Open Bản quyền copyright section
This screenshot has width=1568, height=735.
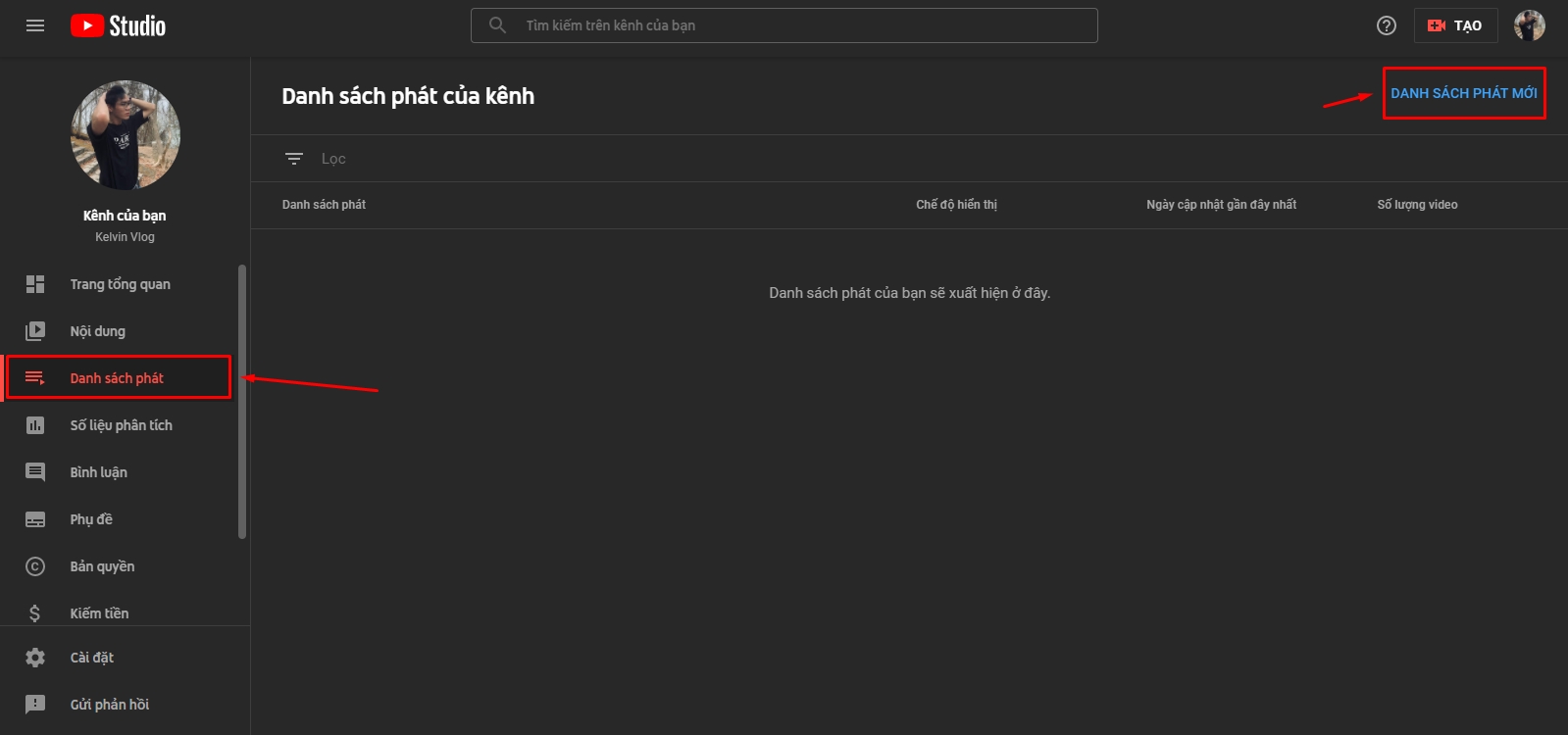[102, 566]
